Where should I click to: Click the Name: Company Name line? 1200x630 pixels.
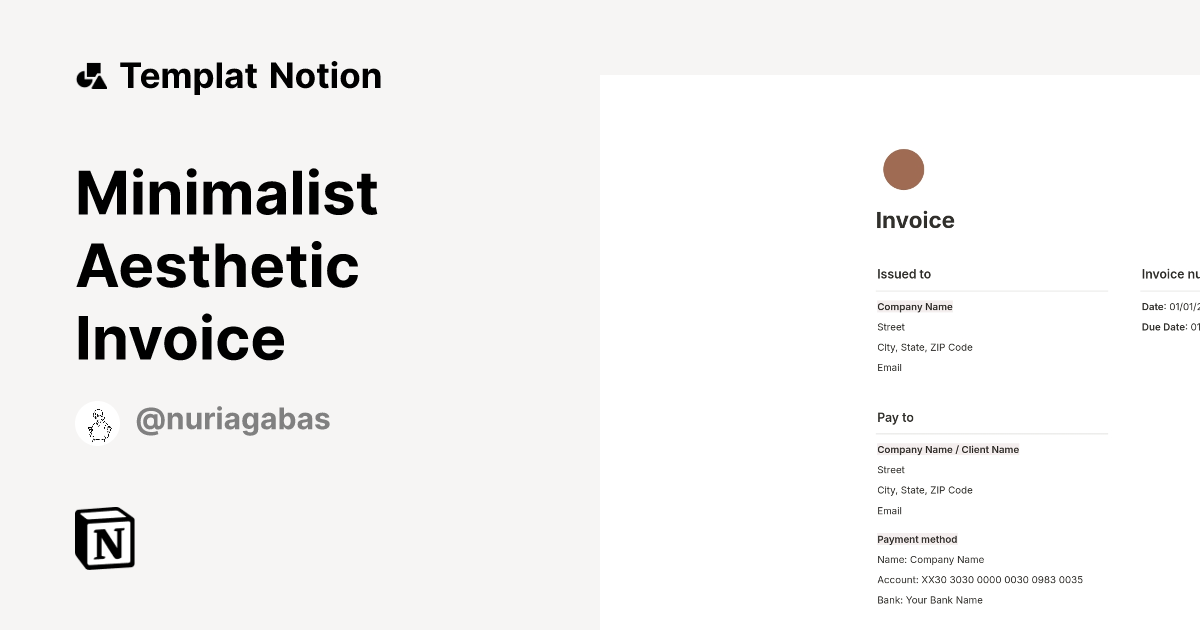coord(931,560)
